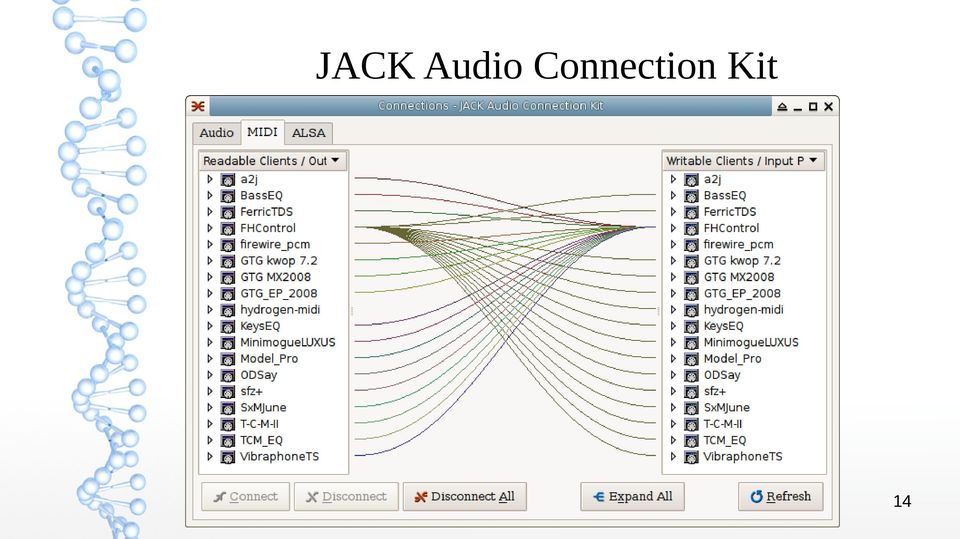Click GTG MX2008 icon in writable list
The image size is (960, 539).
pyautogui.click(x=691, y=277)
